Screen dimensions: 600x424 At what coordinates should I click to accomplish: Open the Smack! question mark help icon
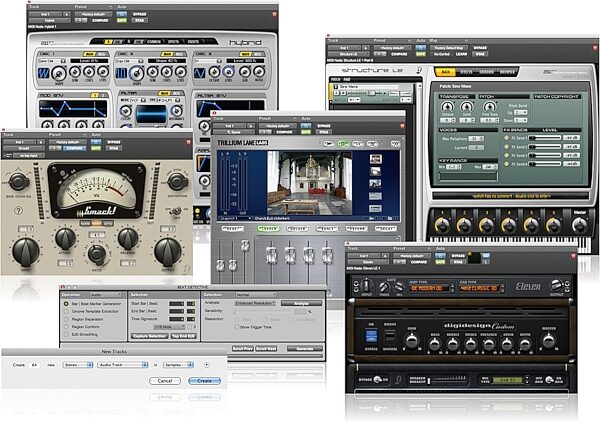pyautogui.click(x=18, y=210)
